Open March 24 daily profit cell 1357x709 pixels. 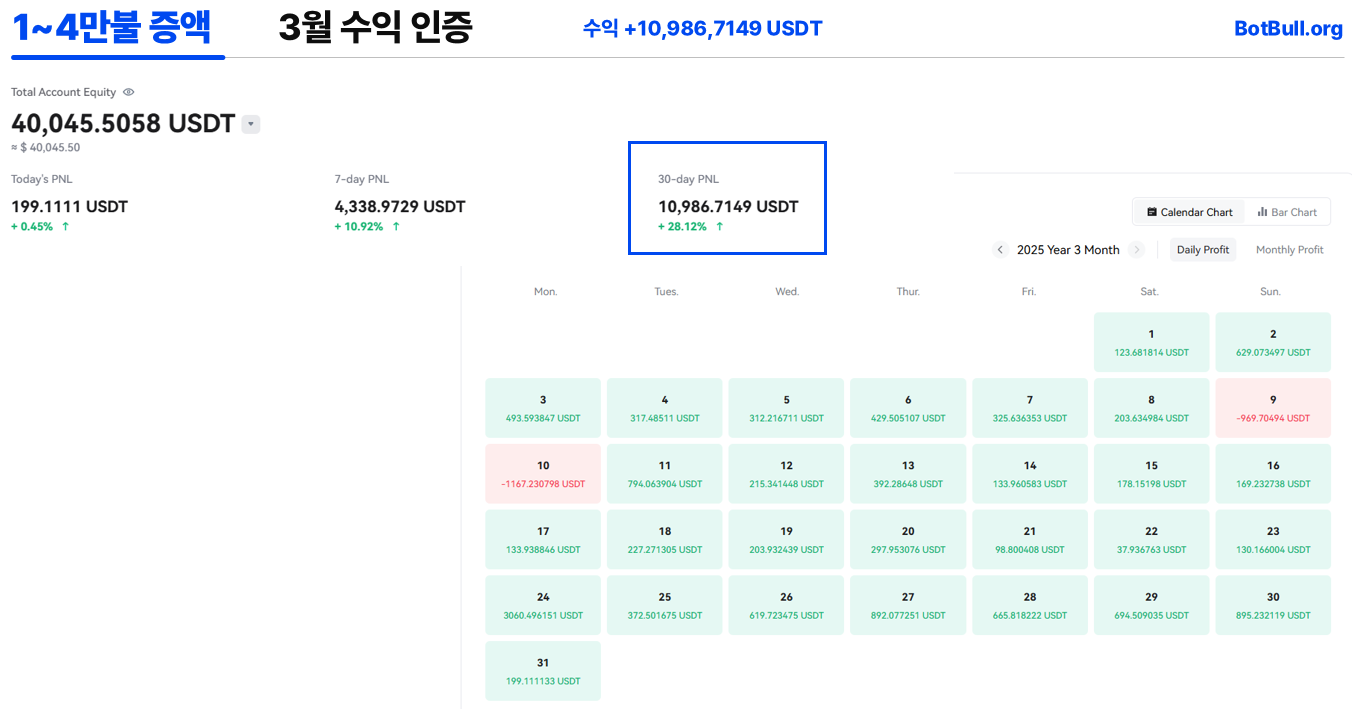543,605
